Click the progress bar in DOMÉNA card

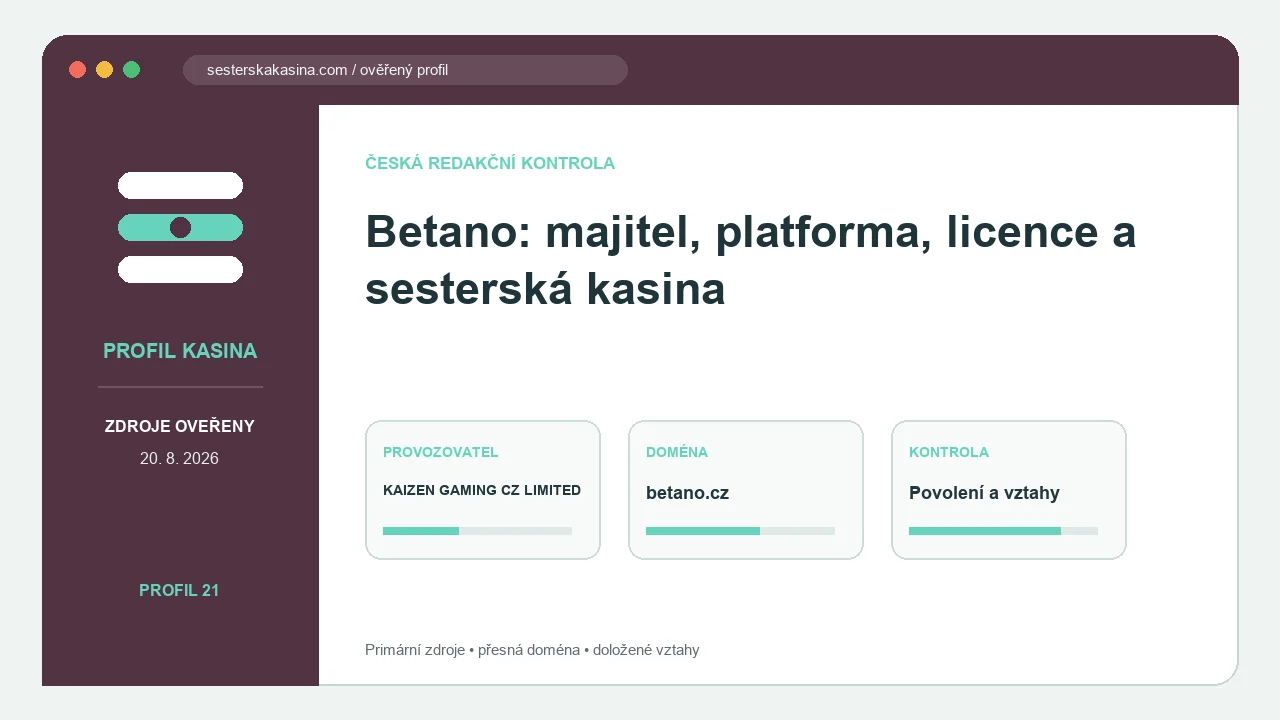click(740, 531)
